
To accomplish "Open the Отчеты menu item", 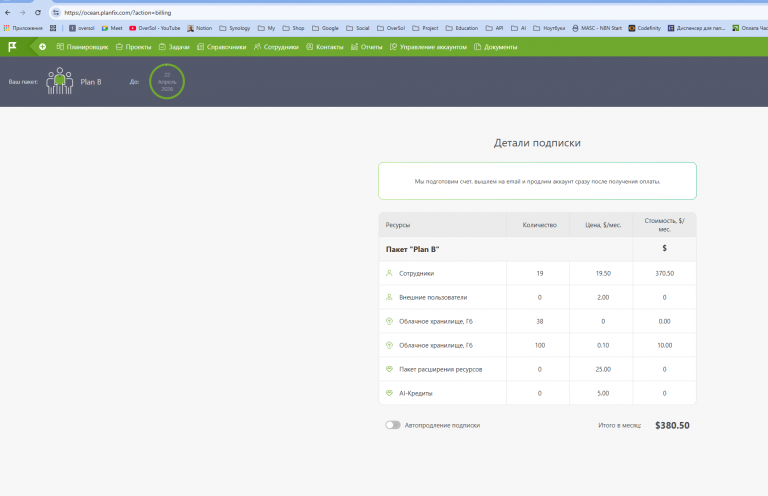I will click(x=366, y=47).
